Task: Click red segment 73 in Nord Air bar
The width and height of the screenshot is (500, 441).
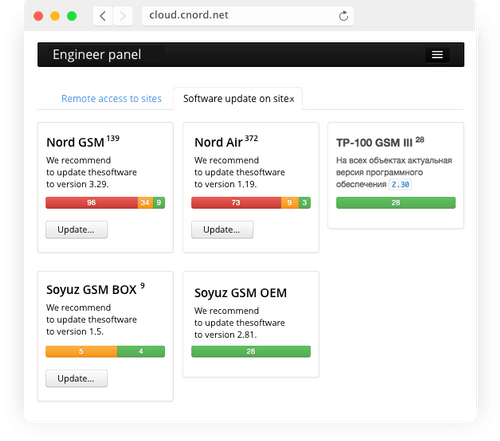Action: click(x=236, y=203)
